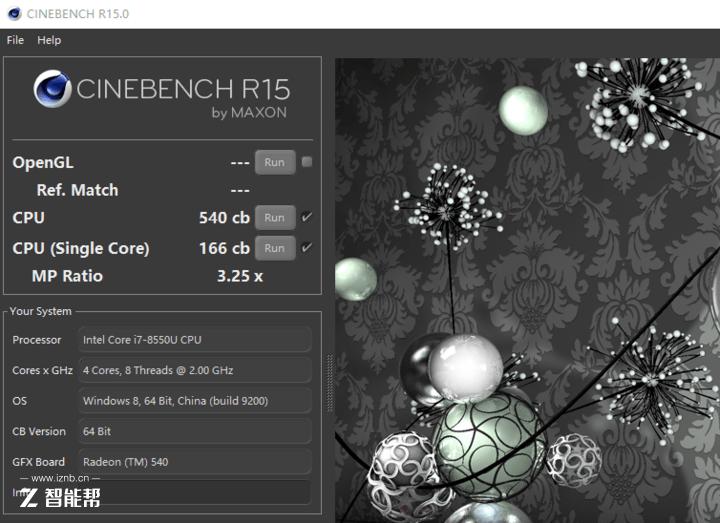
Task: Click the MP Ratio 3.25 x value
Action: pos(239,276)
